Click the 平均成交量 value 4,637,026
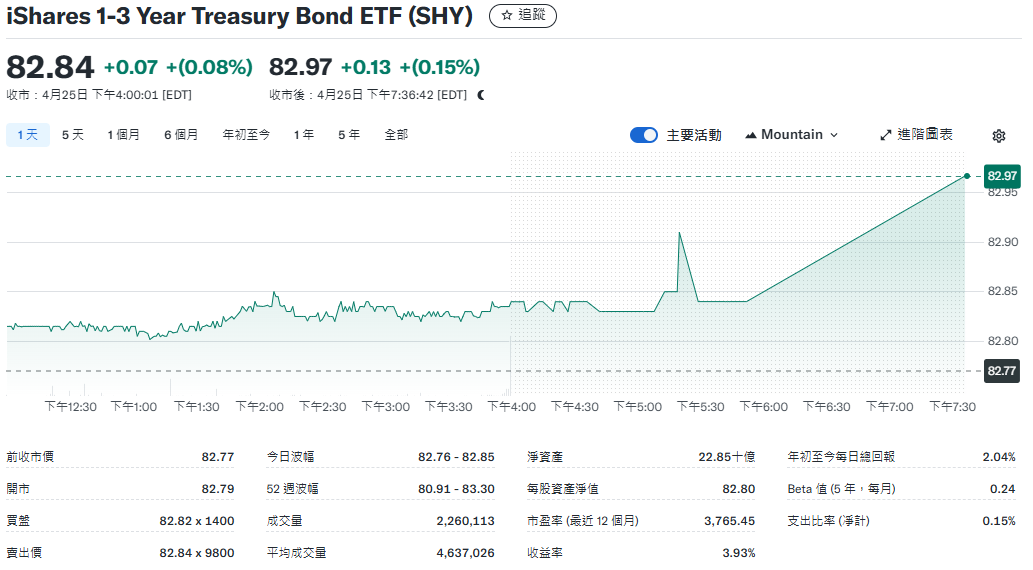The width and height of the screenshot is (1033, 570). (x=465, y=553)
